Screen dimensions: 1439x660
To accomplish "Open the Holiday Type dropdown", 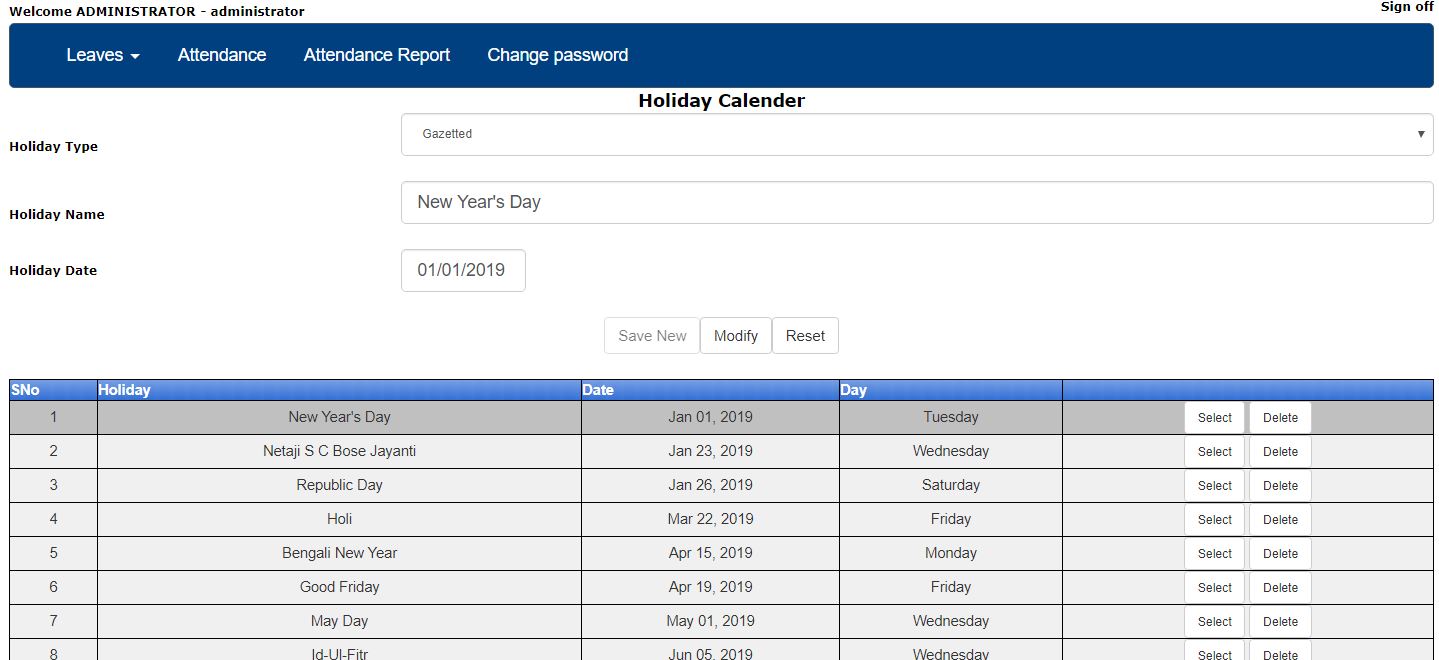I will pyautogui.click(x=916, y=133).
